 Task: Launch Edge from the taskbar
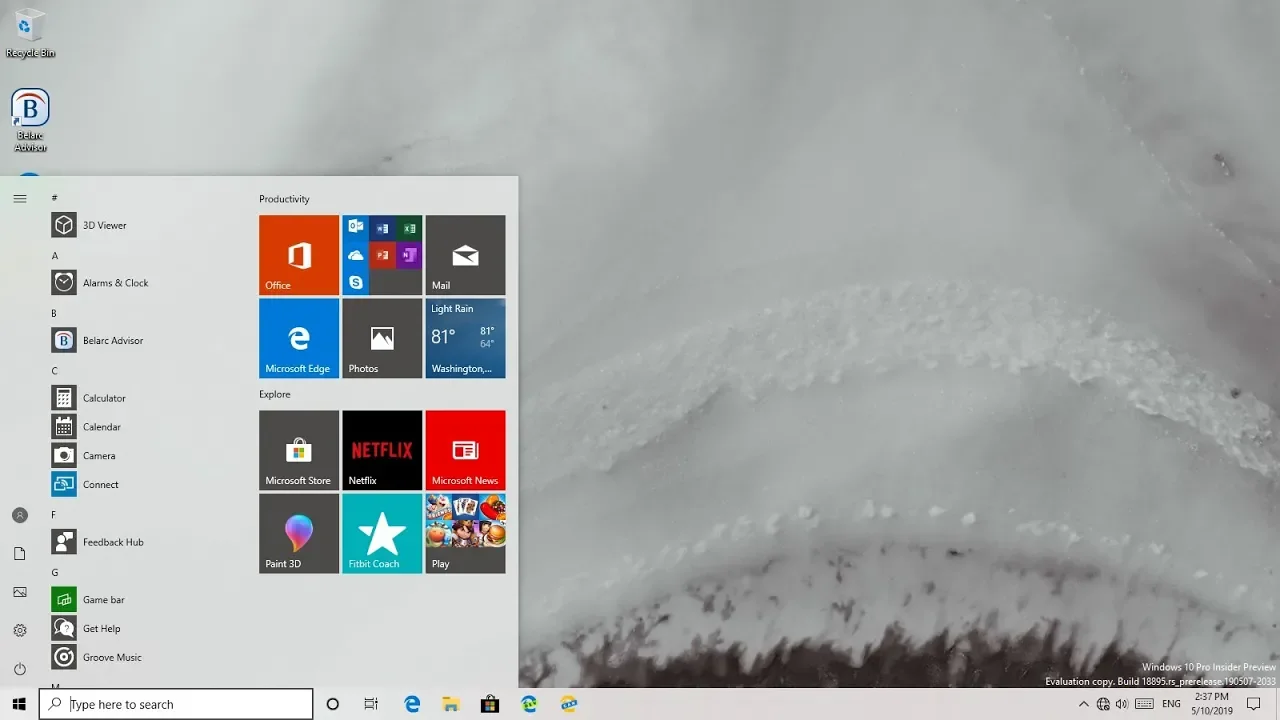point(412,704)
